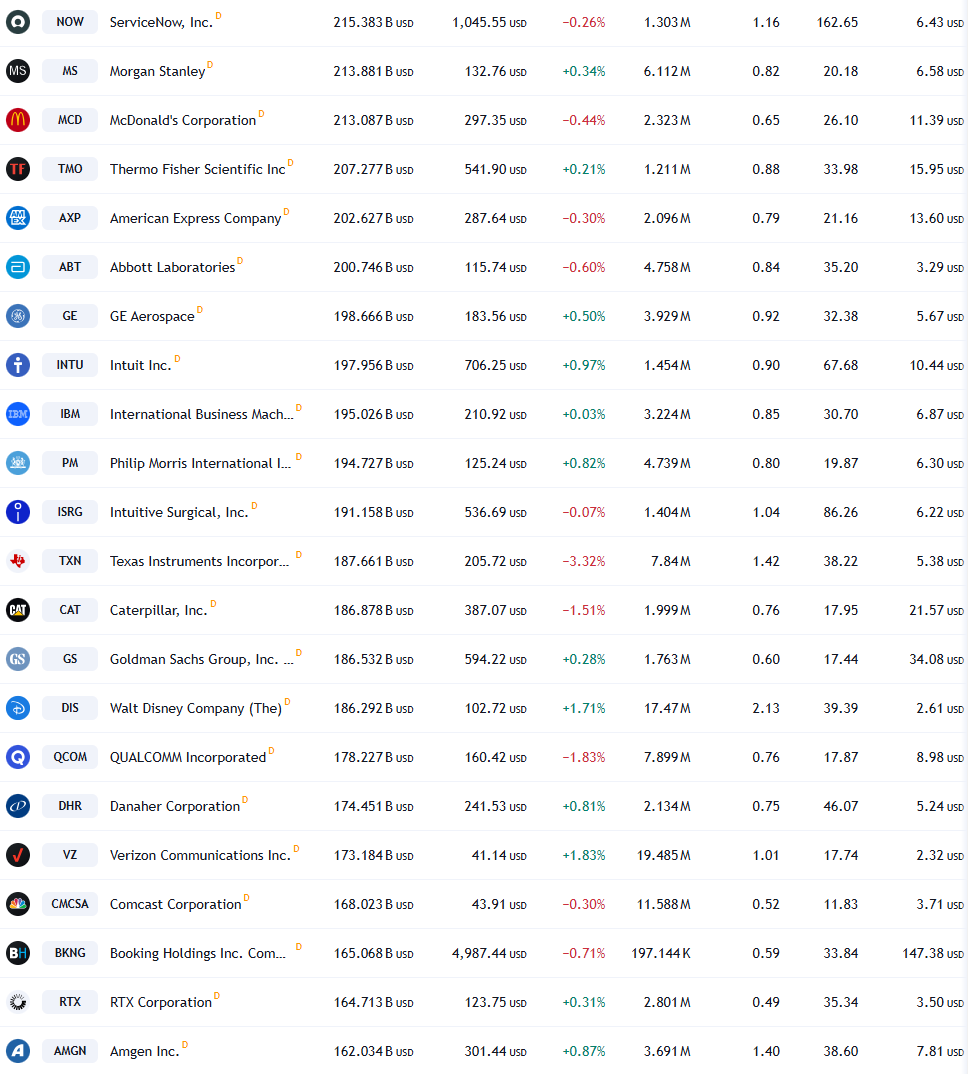This screenshot has width=968, height=1074.
Task: Click market cap 215.383 B USD
Action: 373,23
